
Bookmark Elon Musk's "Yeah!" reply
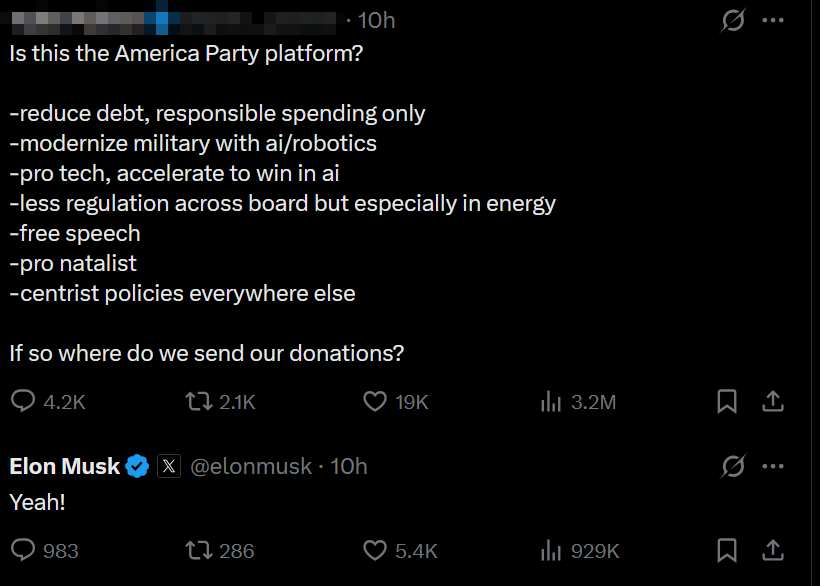[727, 550]
